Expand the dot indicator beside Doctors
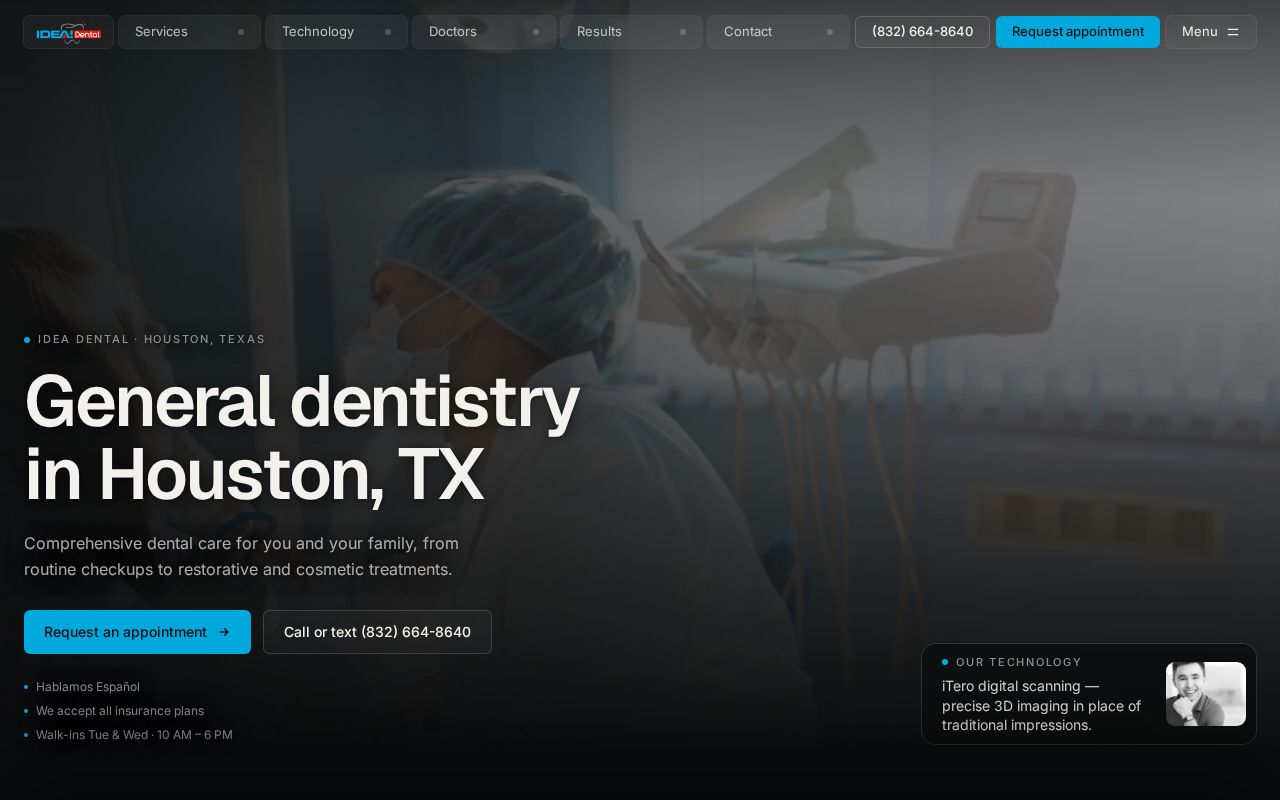This screenshot has width=1280, height=800. click(536, 32)
